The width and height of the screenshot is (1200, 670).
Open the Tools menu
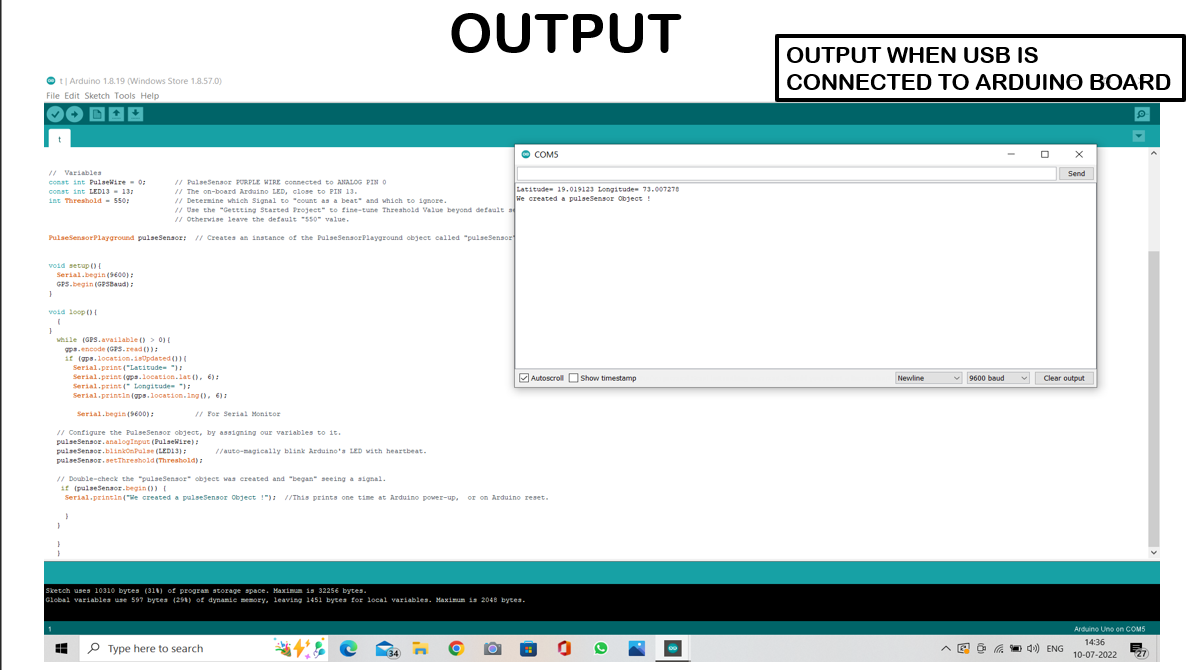[x=124, y=96]
